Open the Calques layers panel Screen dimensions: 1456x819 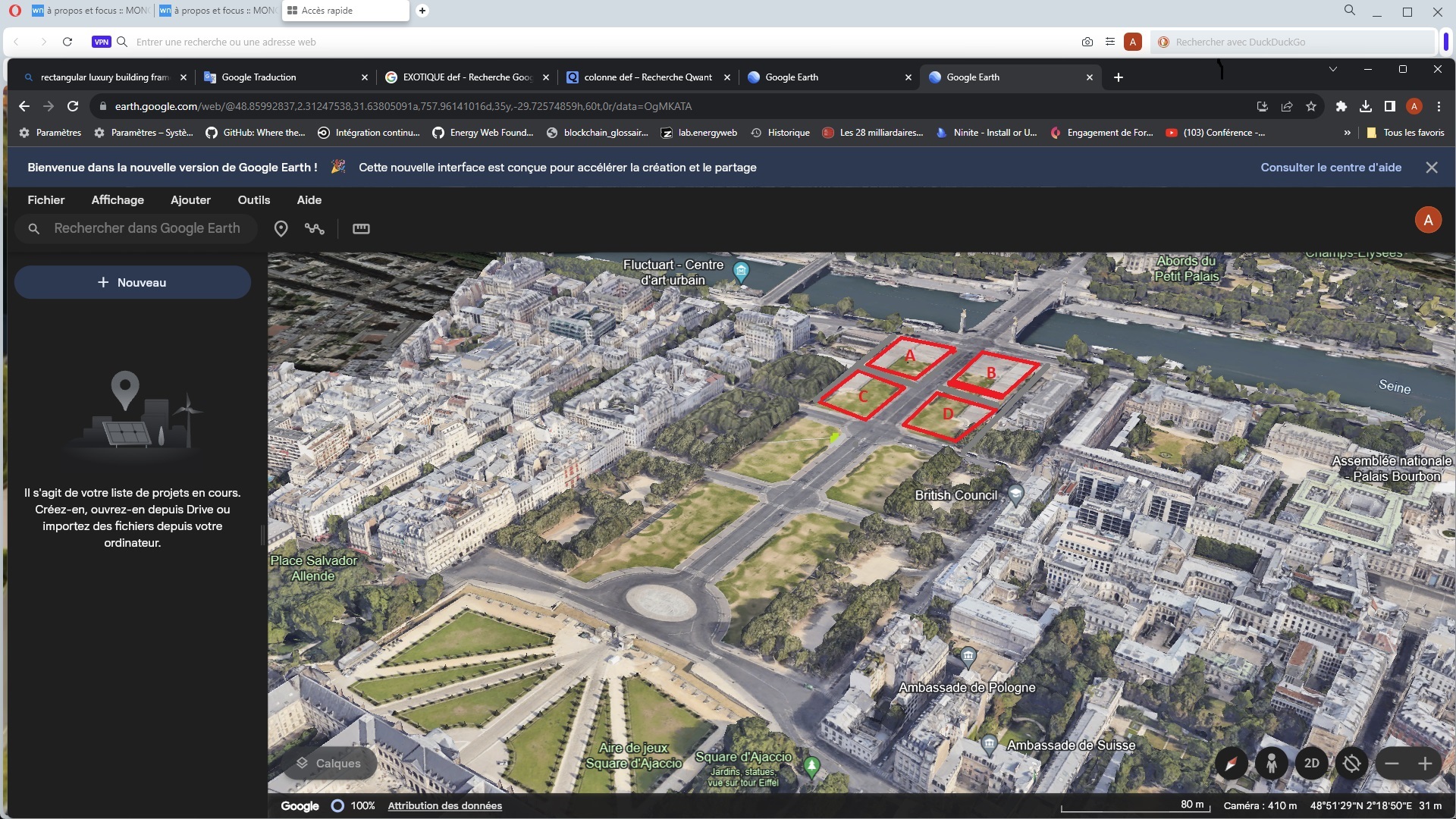coord(329,763)
